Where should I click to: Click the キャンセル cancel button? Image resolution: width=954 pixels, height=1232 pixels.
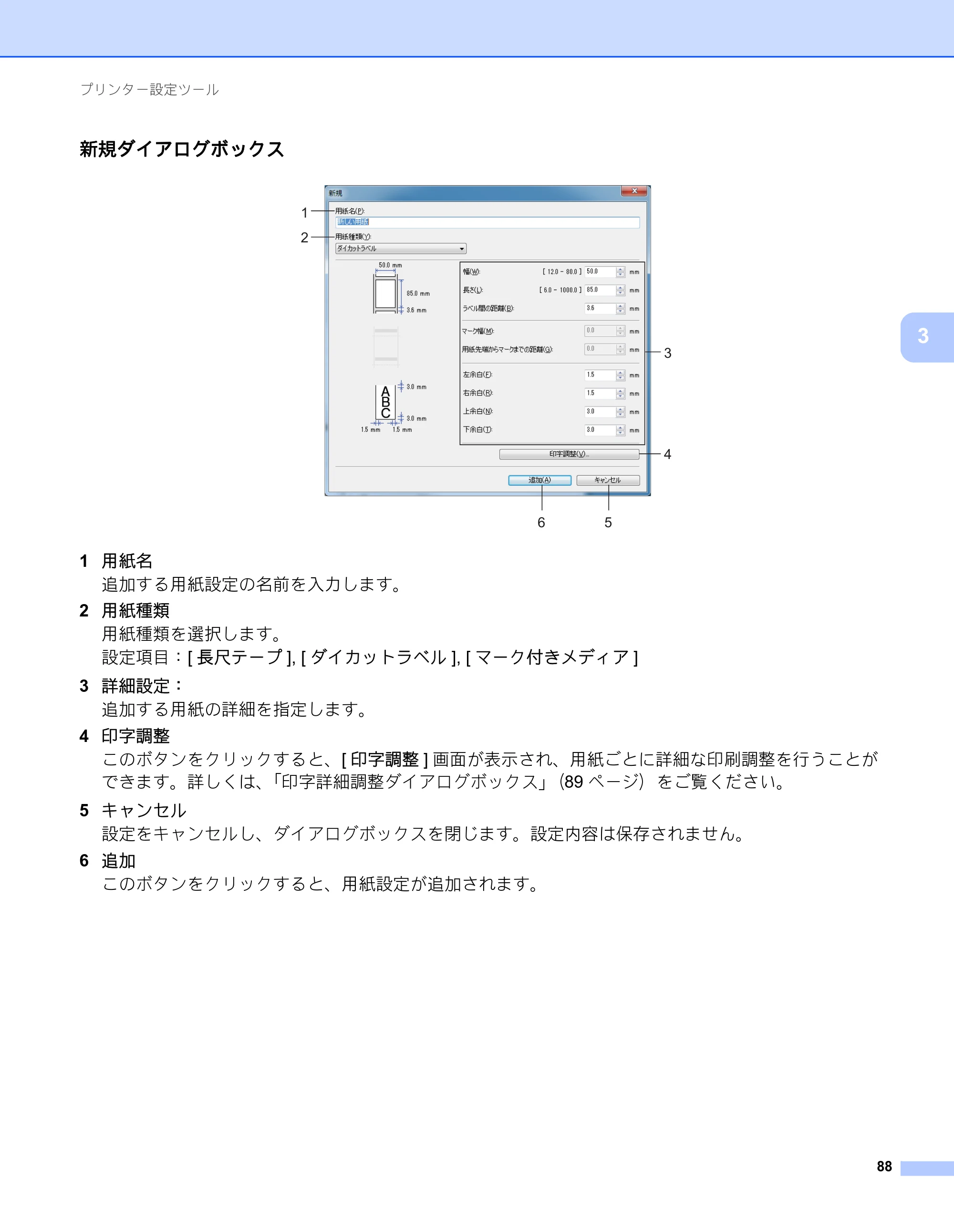608,480
